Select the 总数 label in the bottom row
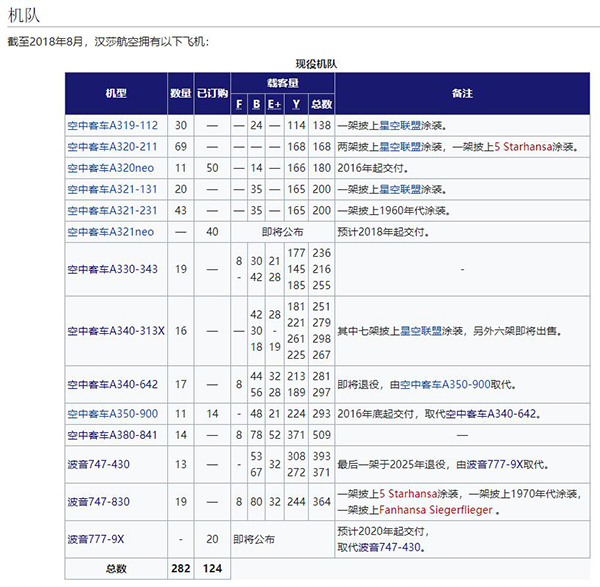Viewport: 600px width, 587px height. click(x=116, y=569)
